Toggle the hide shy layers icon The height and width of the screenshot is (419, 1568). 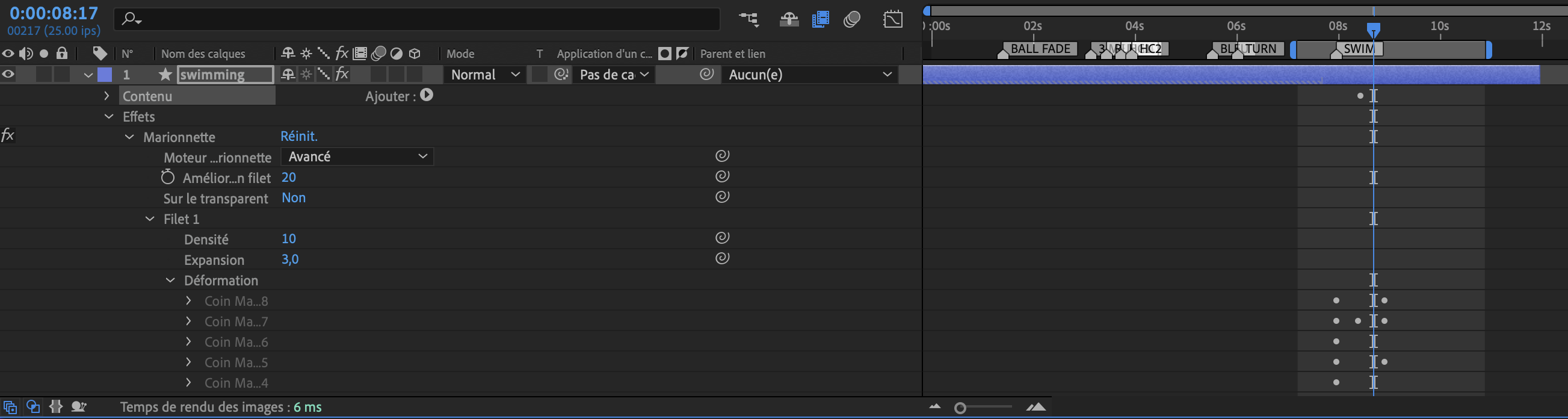pos(789,19)
